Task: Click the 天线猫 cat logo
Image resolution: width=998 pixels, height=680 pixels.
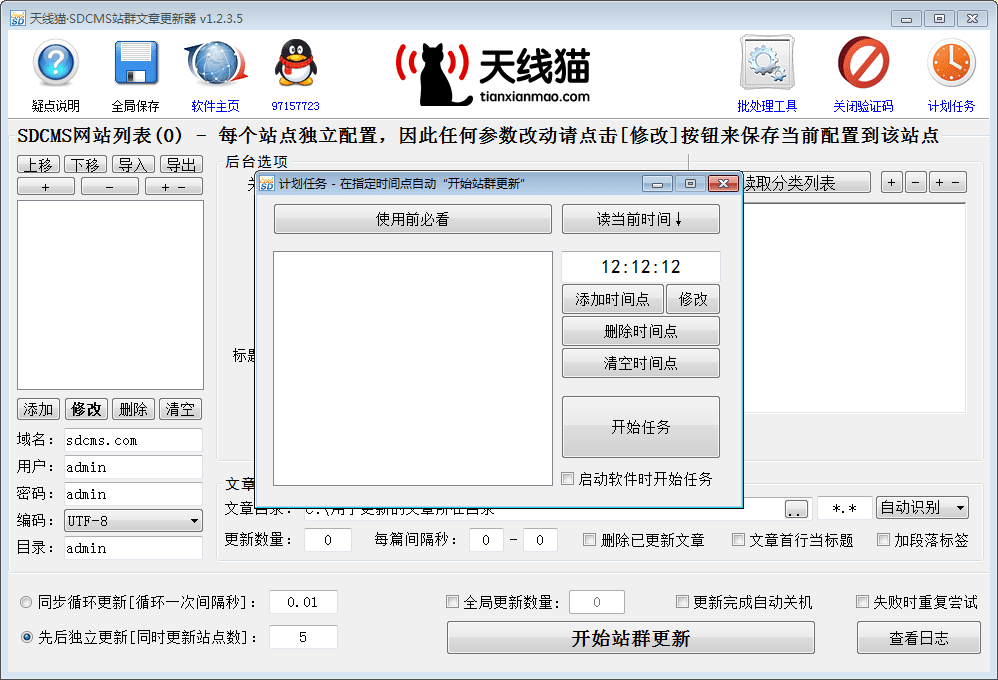Action: pos(493,74)
